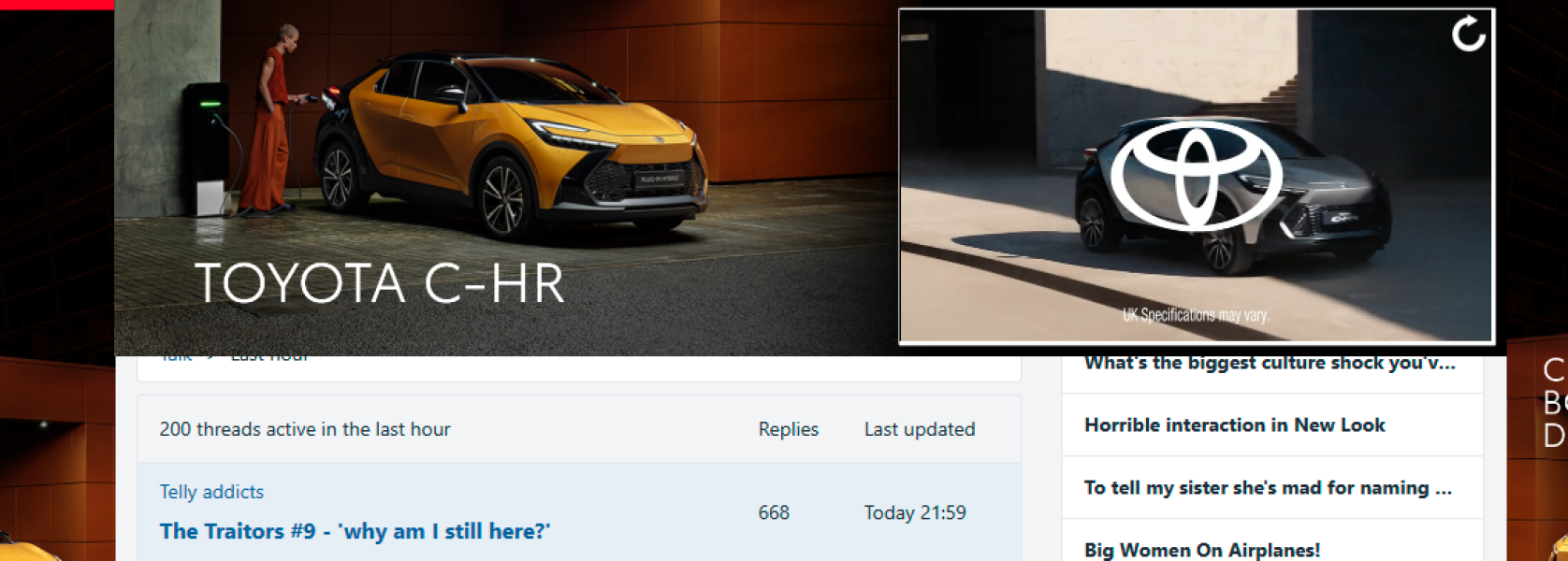Open 'Big Women On Airplanes!' thread
Image resolution: width=1568 pixels, height=561 pixels.
click(1202, 550)
